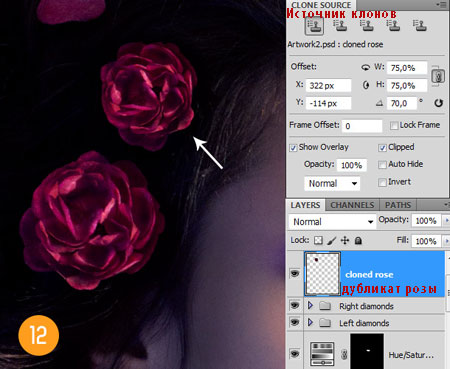Open the overlay blend mode Normal dropdown
The width and height of the screenshot is (450, 369).
(332, 183)
